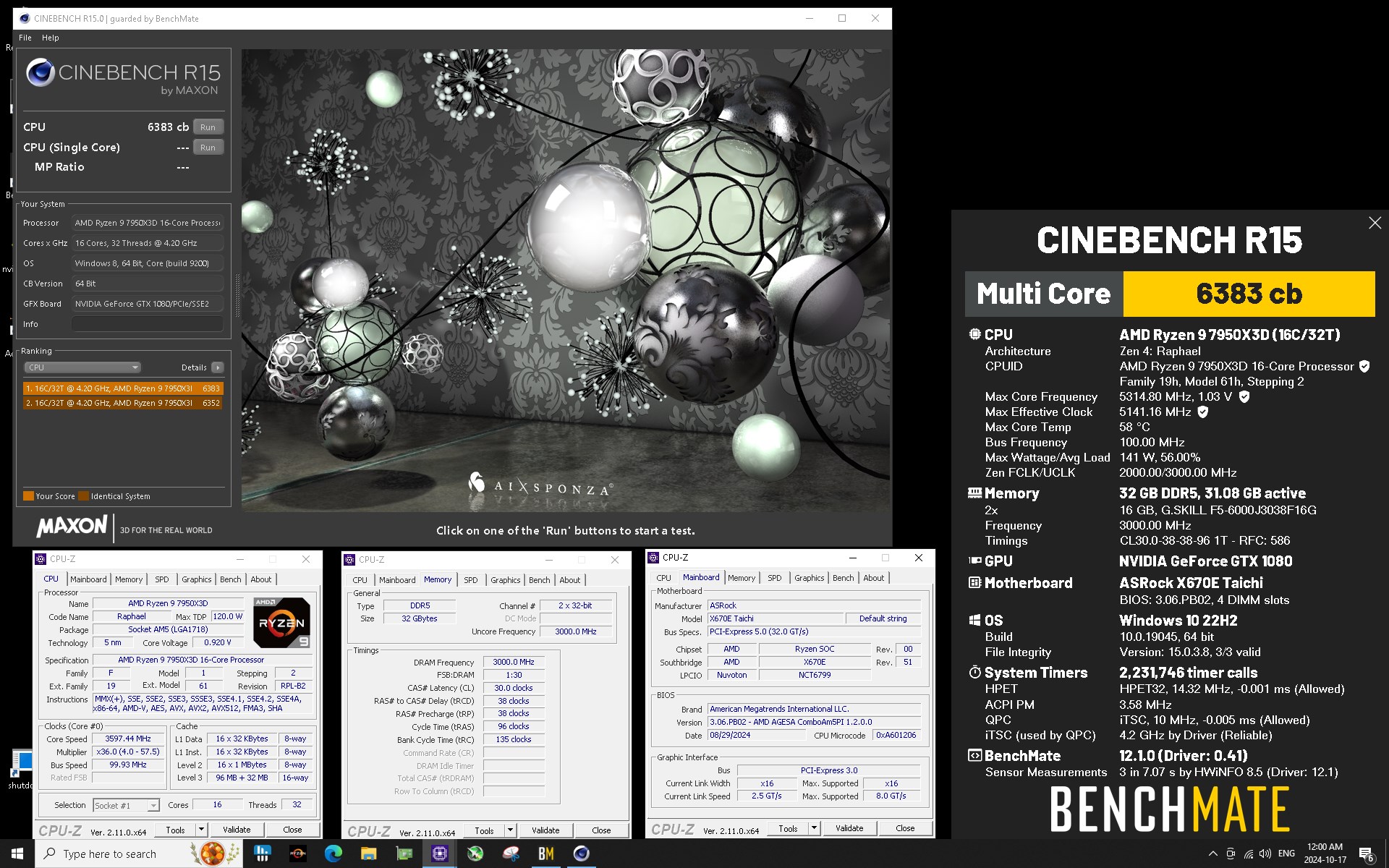Show hidden tray icons chevron
Viewport: 1389px width, 868px height.
coord(1212,854)
